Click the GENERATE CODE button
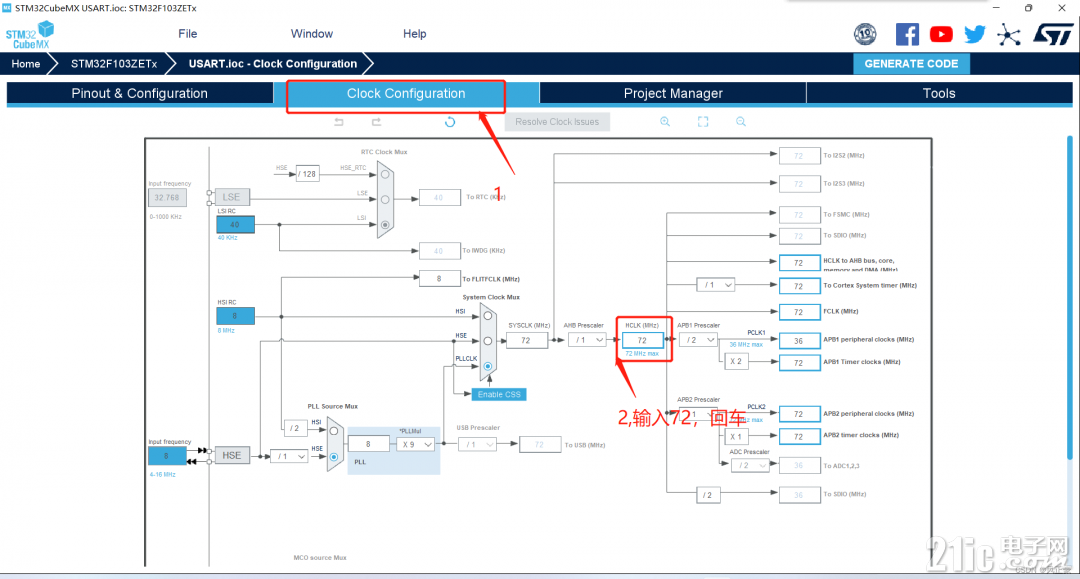The image size is (1080, 579). pyautogui.click(x=911, y=63)
